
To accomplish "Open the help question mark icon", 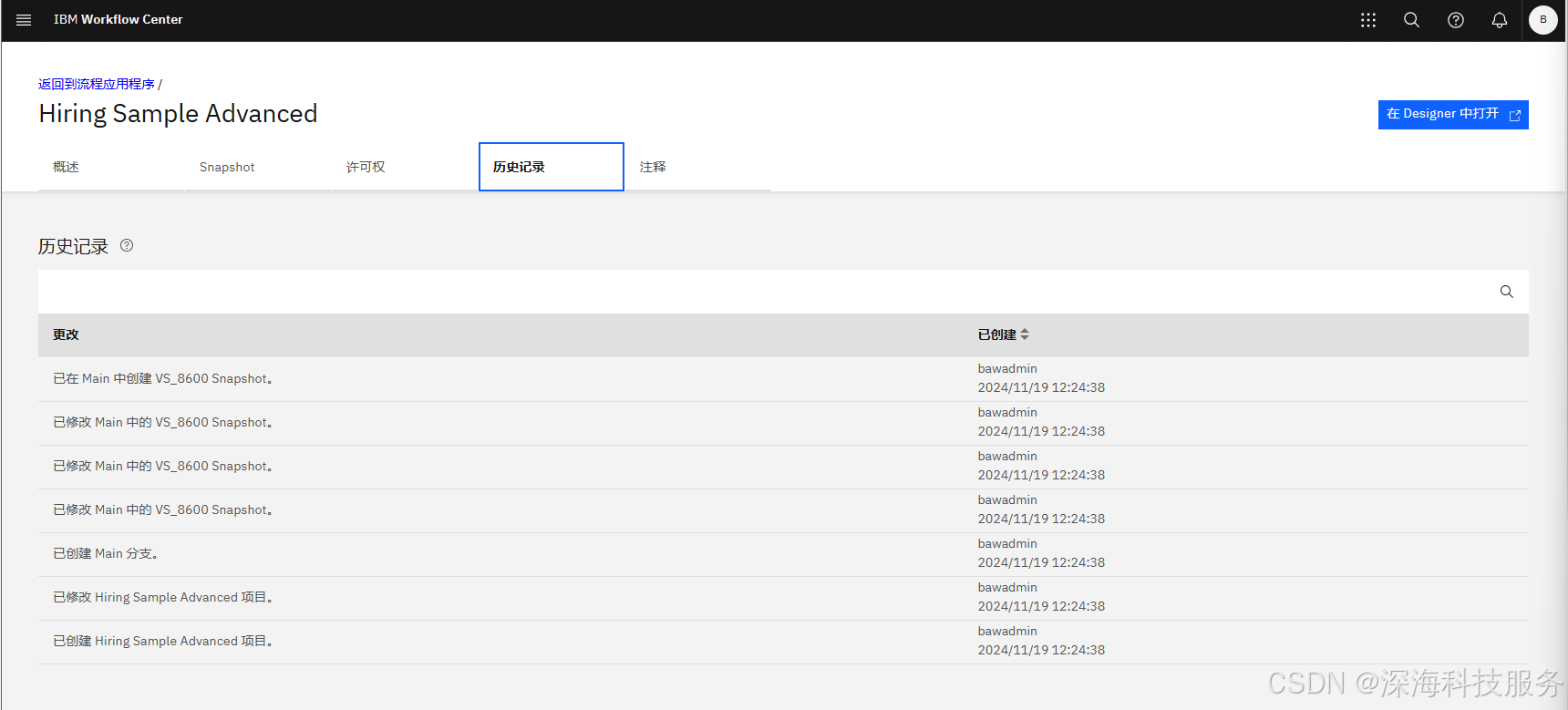I will (1456, 20).
